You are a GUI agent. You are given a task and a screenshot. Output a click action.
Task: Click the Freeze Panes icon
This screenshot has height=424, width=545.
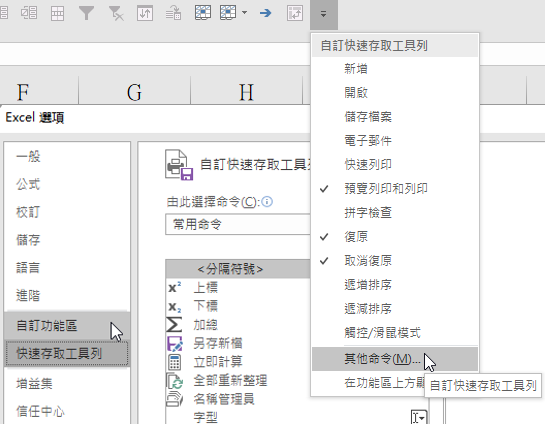[203, 13]
